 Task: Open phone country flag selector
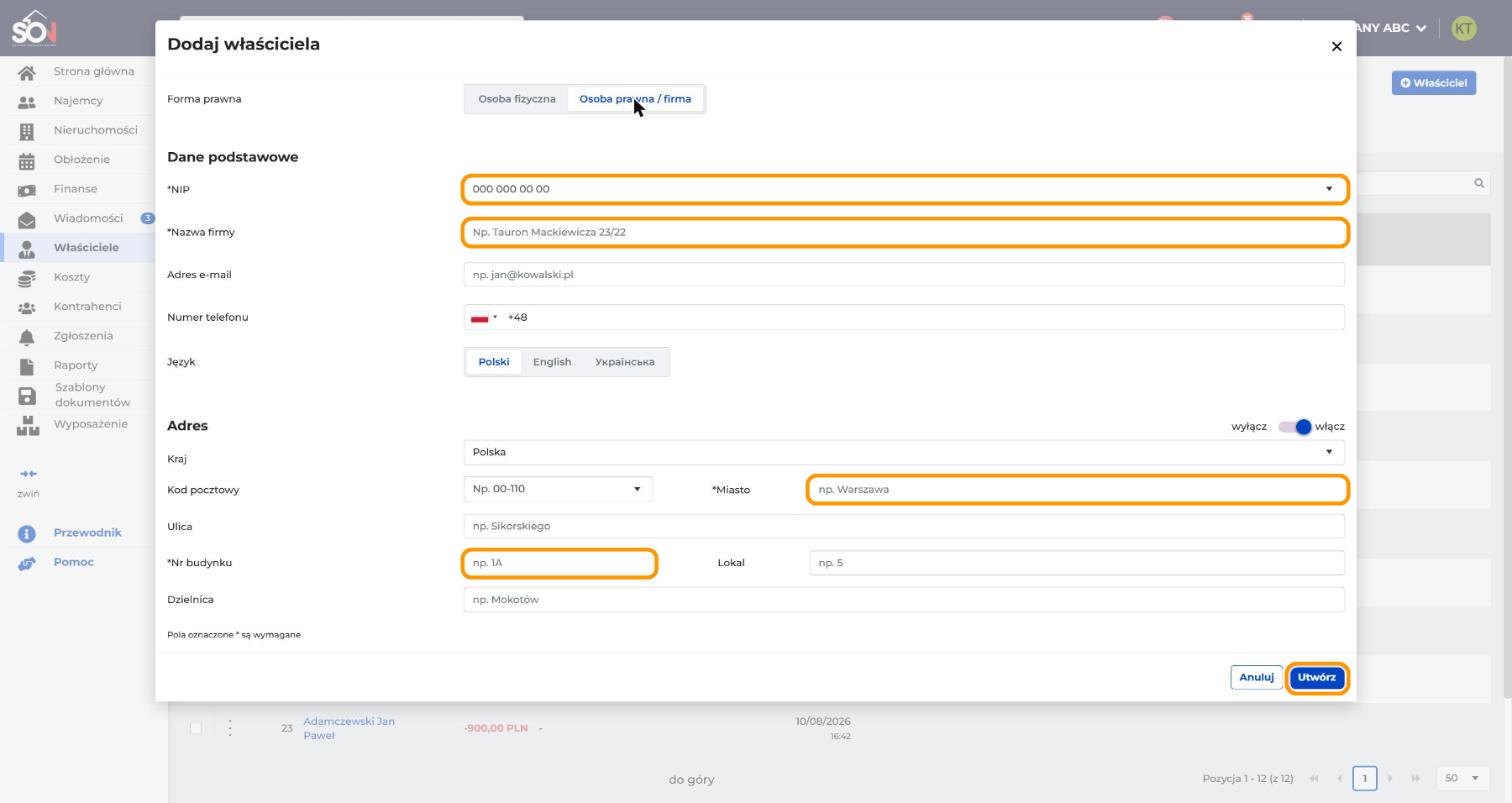point(484,318)
